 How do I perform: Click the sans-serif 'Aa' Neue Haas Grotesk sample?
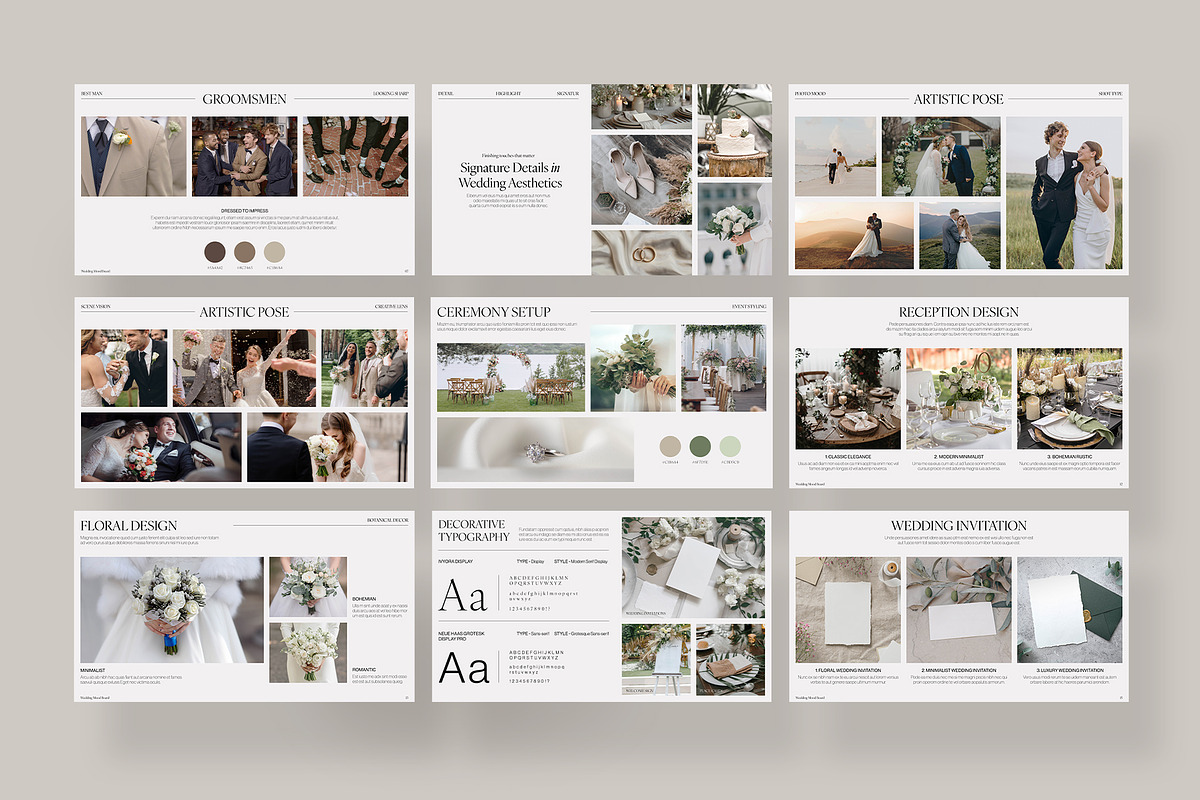point(465,667)
